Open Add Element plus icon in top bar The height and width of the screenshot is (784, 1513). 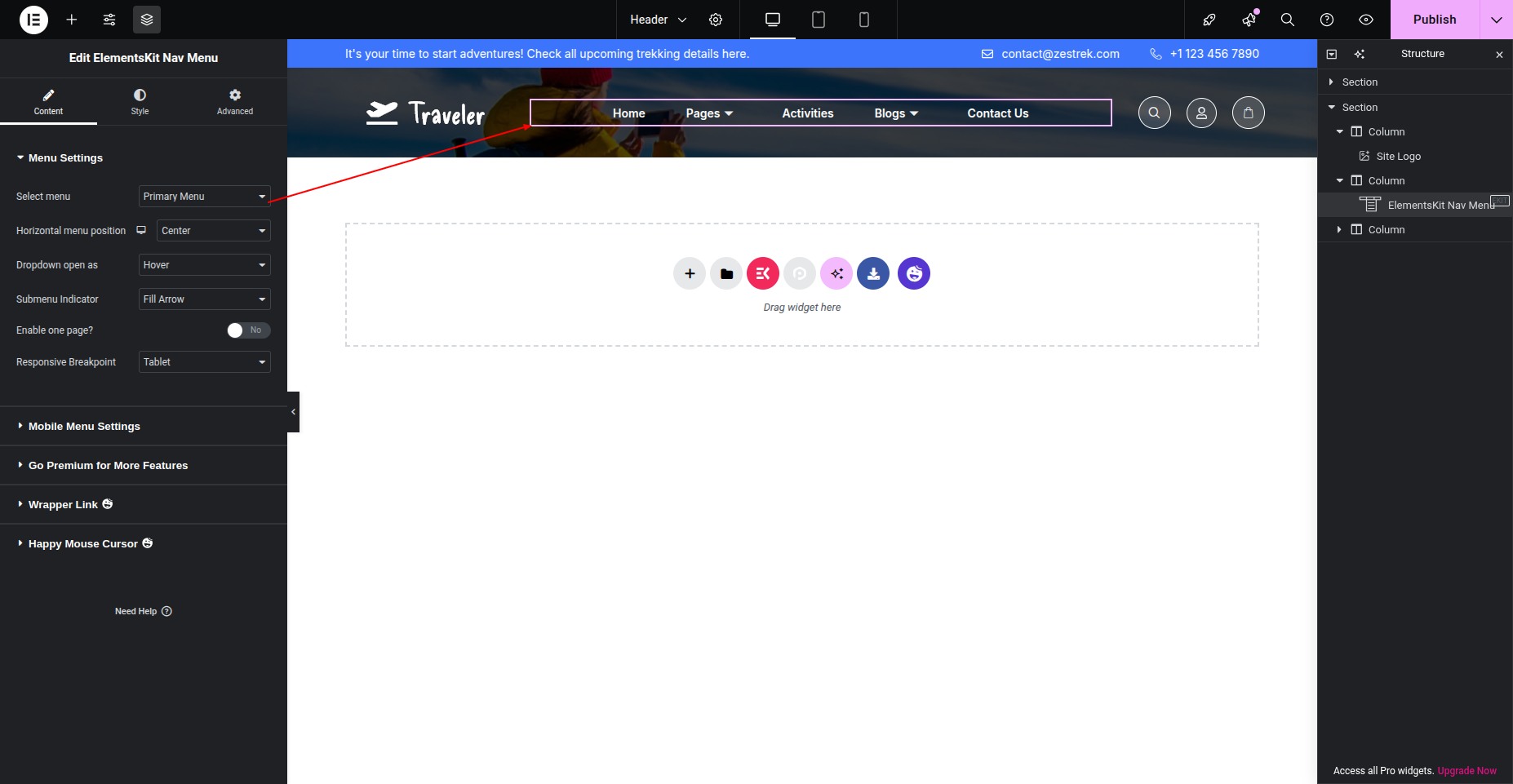(x=72, y=20)
